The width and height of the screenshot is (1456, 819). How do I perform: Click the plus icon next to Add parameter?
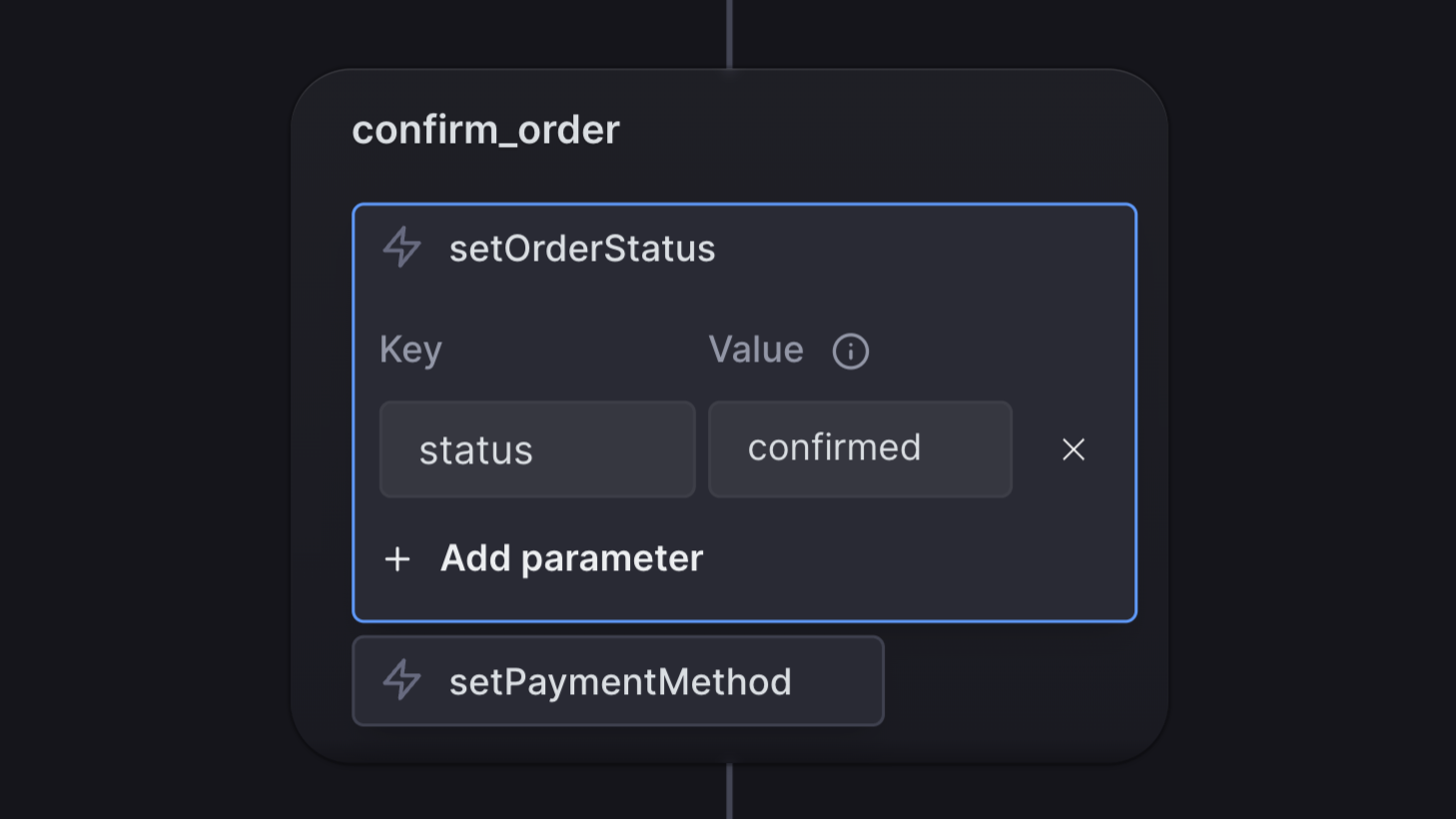point(397,559)
